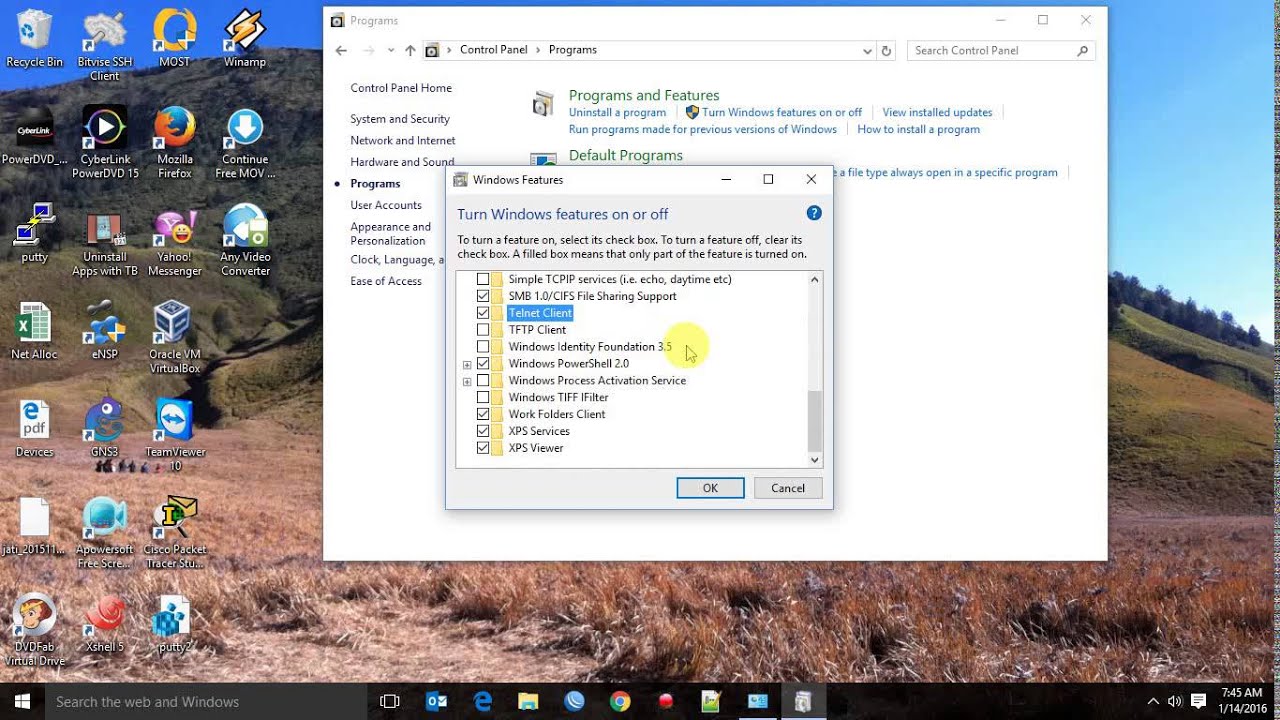1280x720 pixels.
Task: Check the Windows TIFF IFilter box
Action: [483, 397]
